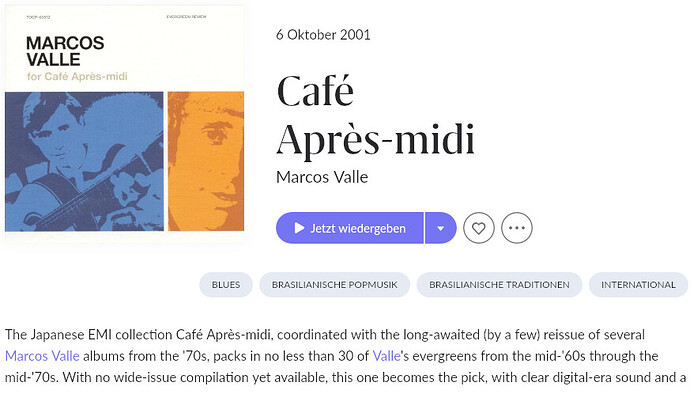Follow the Valle link in the description
690x408 pixels.
(386, 356)
